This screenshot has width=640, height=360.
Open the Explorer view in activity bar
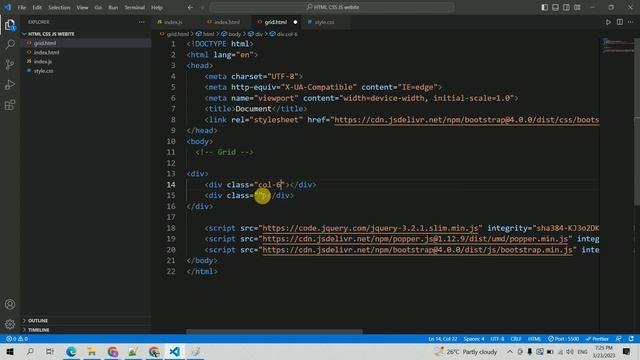10,24
